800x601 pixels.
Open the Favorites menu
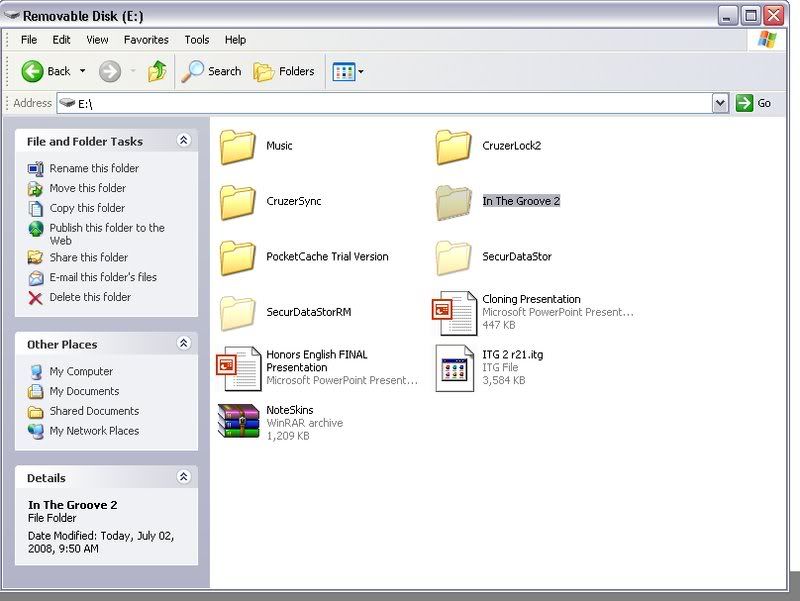(146, 40)
